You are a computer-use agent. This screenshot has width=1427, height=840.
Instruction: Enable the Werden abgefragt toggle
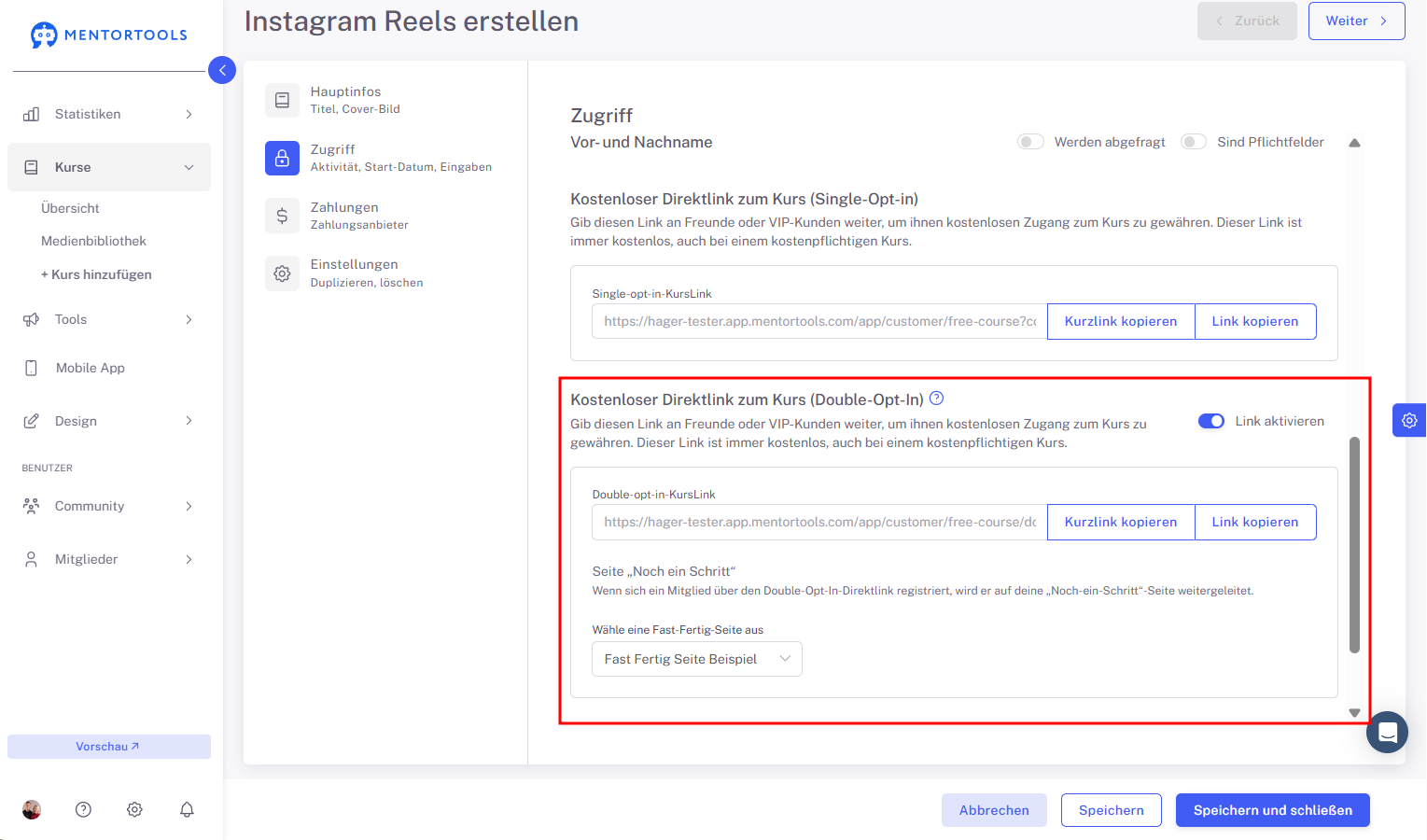1030,142
